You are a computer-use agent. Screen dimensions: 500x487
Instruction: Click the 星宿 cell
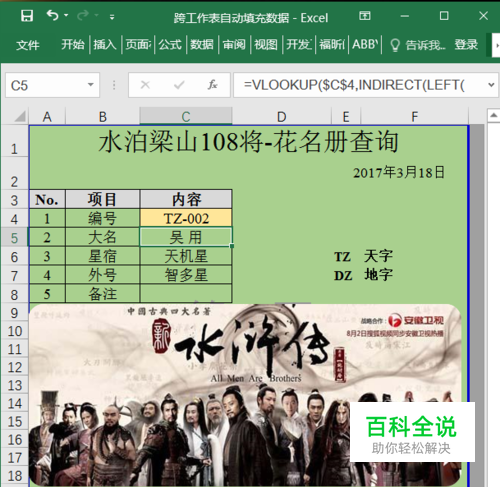click(x=102, y=256)
